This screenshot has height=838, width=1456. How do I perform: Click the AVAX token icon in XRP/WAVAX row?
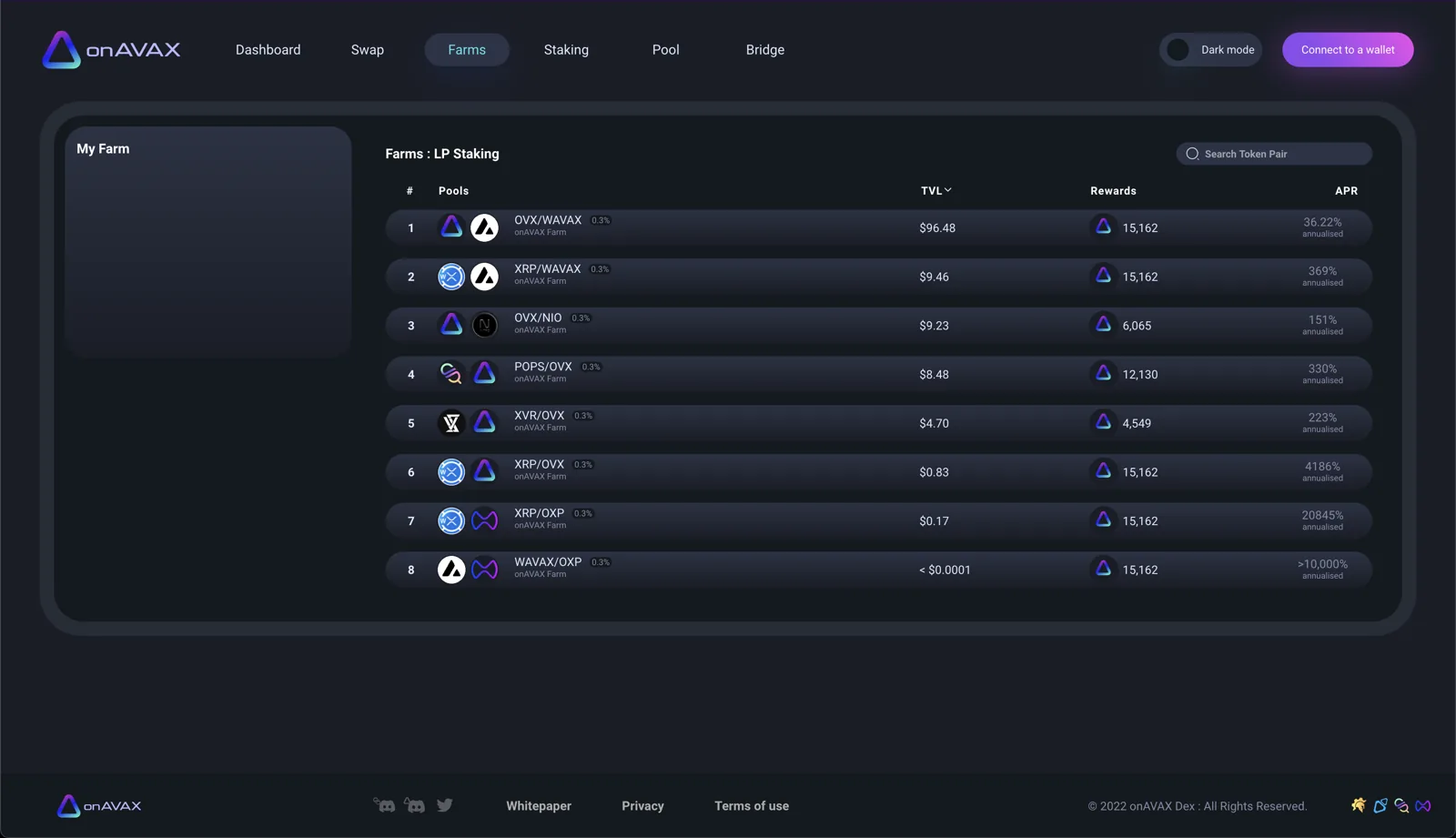pyautogui.click(x=484, y=277)
